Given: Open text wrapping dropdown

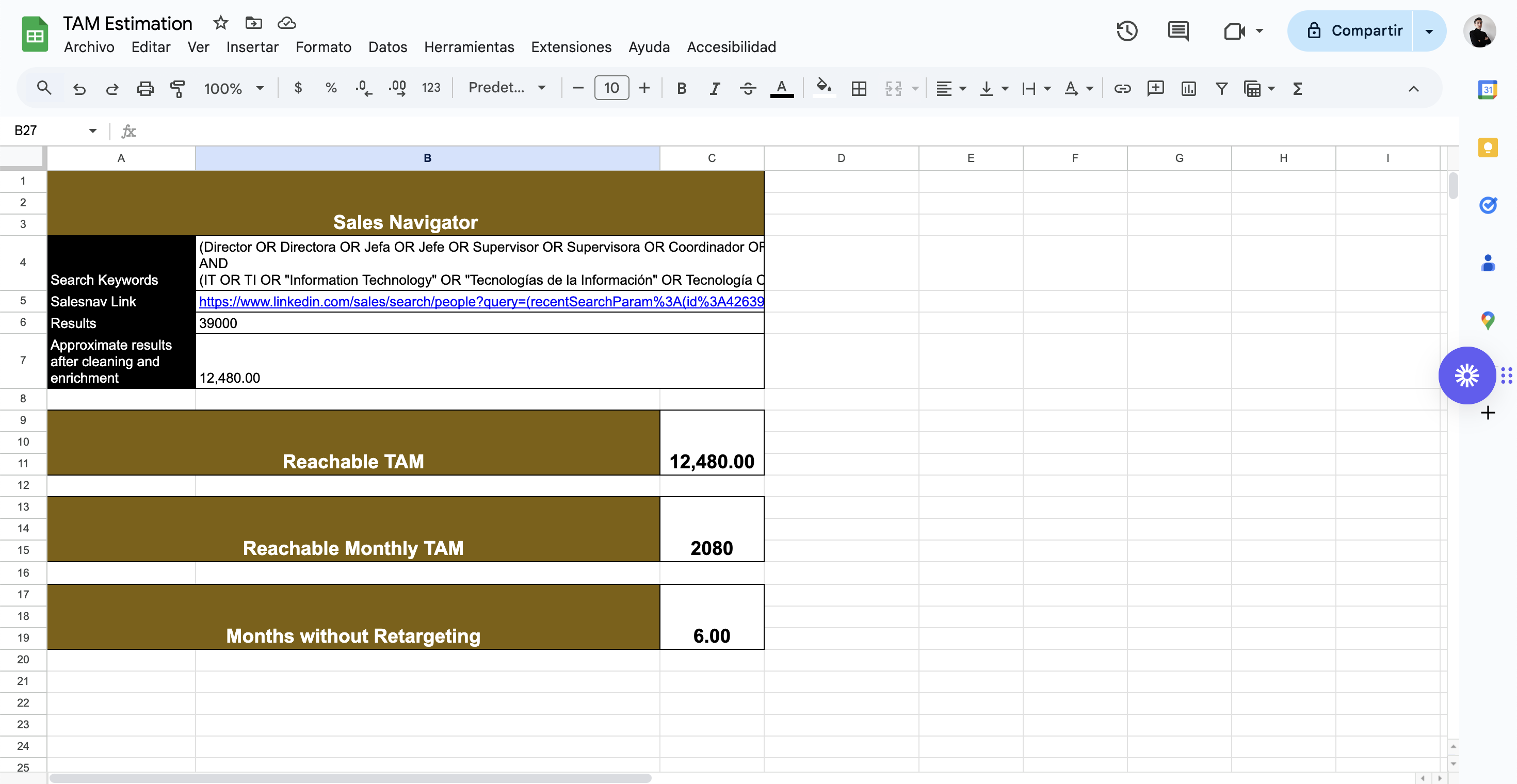Looking at the screenshot, I should click(1036, 88).
